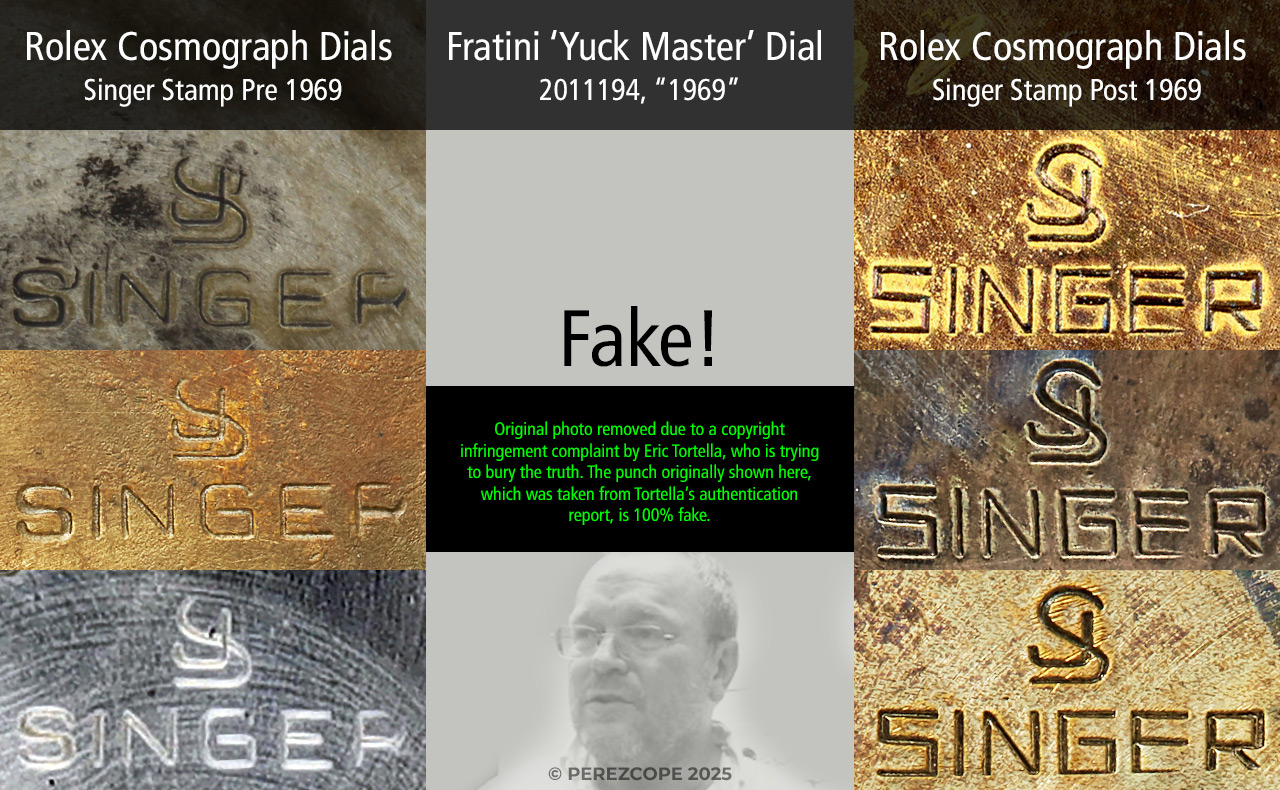
Task: Select the 'Singer Stamp Pre 1969' subtitle
Action: tap(213, 91)
